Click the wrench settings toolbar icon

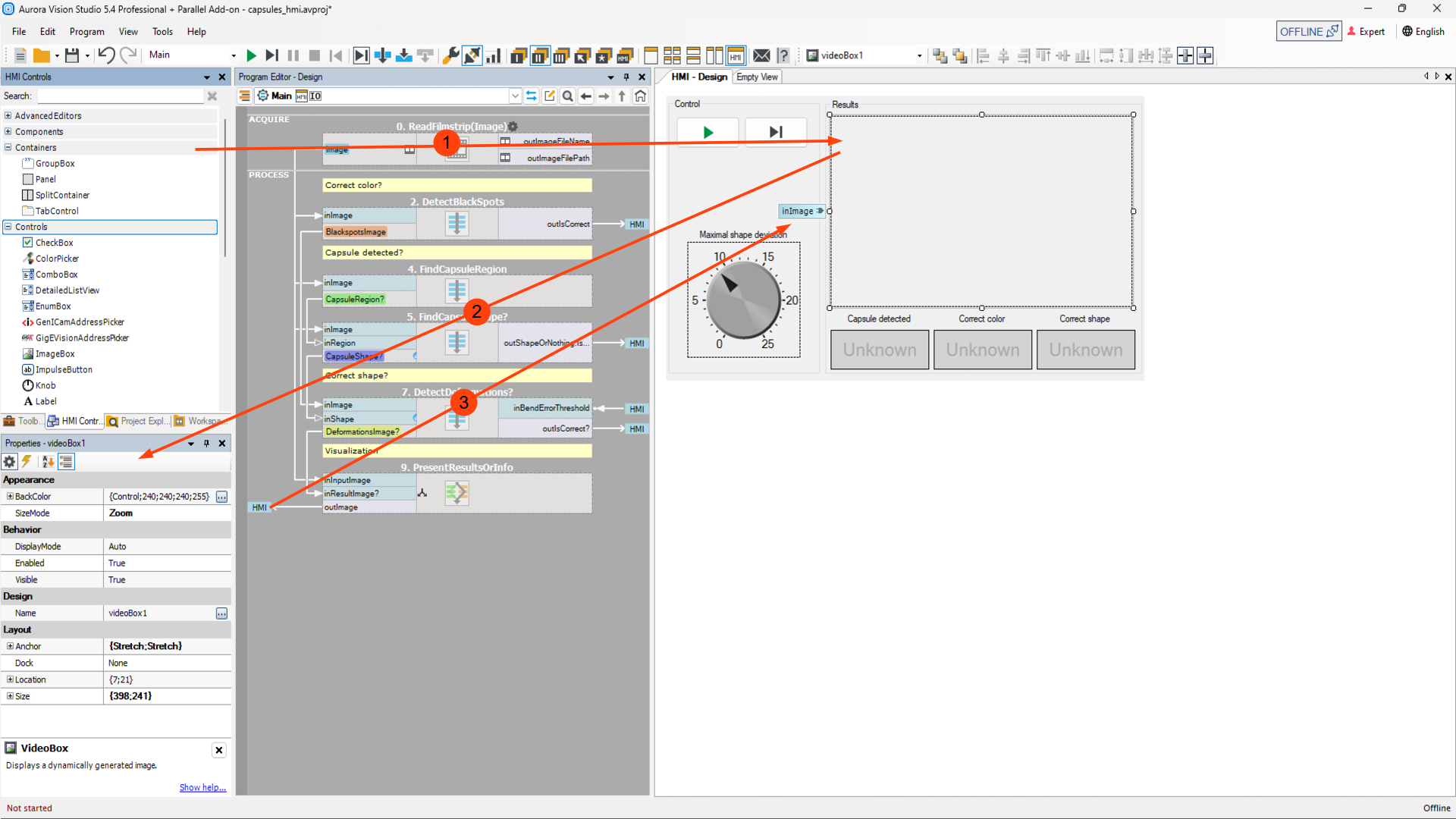pyautogui.click(x=450, y=55)
